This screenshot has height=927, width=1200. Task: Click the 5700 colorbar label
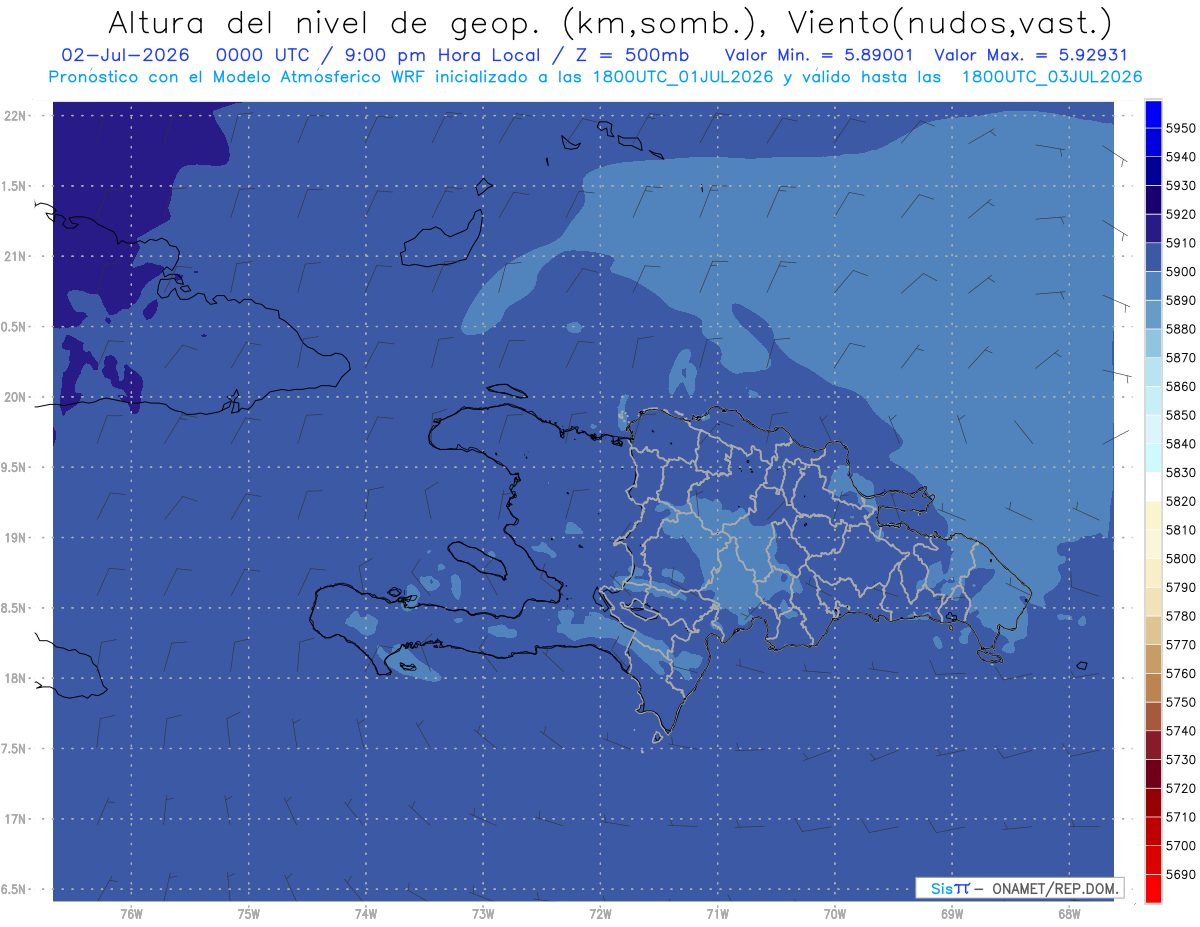(x=1181, y=845)
